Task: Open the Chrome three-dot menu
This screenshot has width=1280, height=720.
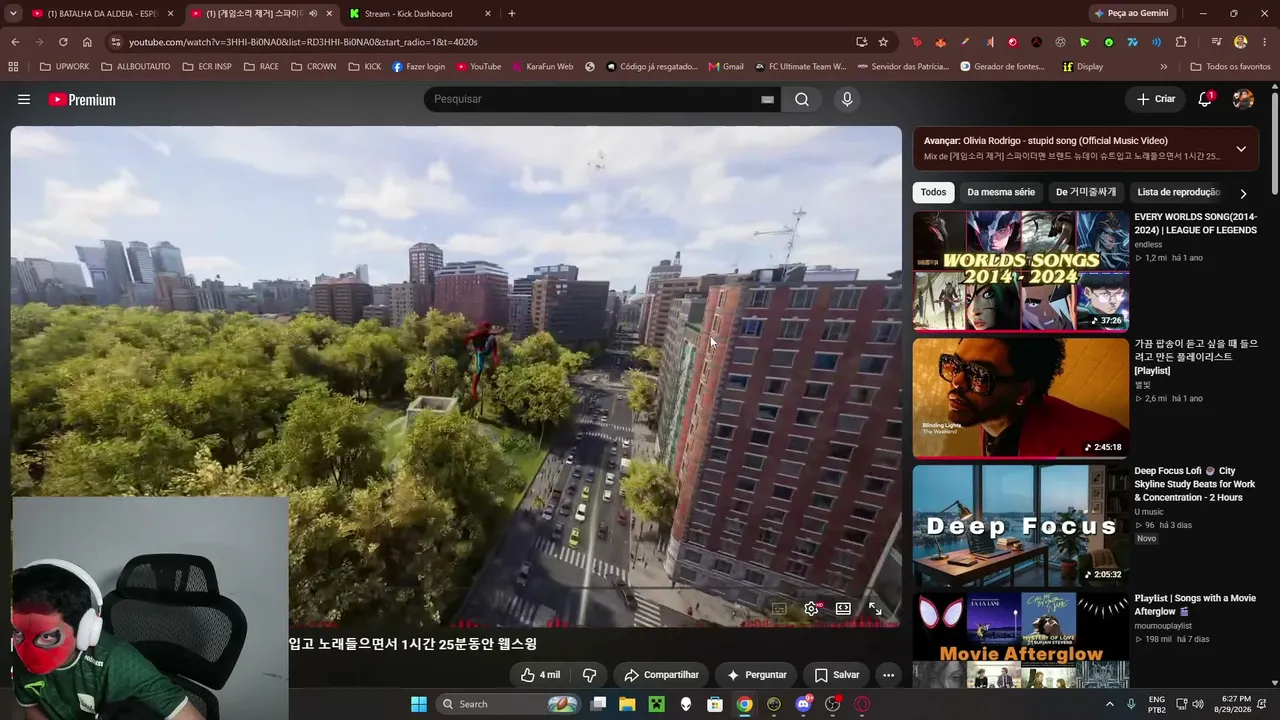Action: pyautogui.click(x=1265, y=42)
